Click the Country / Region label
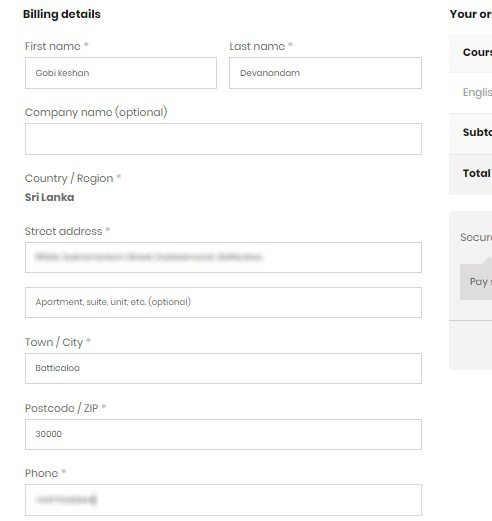This screenshot has height=521, width=492. 69,178
